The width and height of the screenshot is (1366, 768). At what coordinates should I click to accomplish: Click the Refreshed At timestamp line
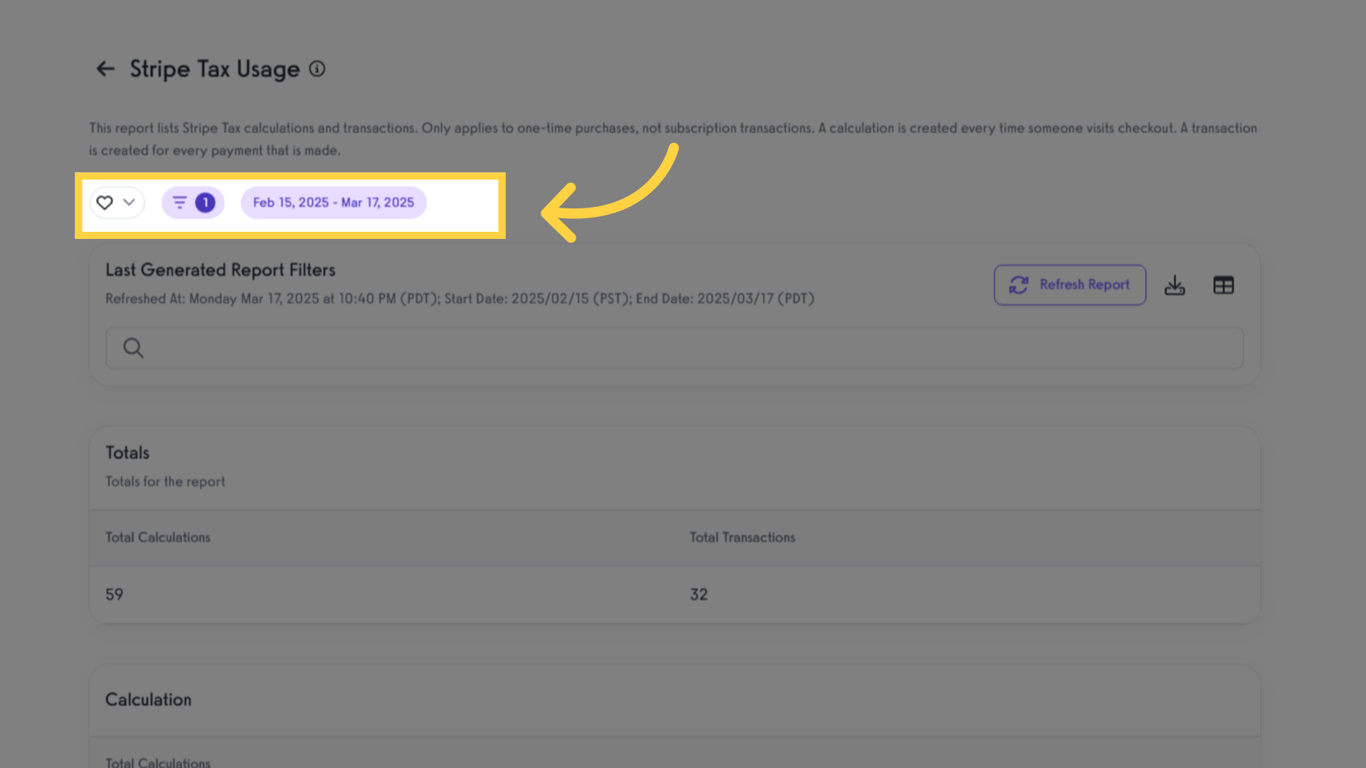[460, 299]
